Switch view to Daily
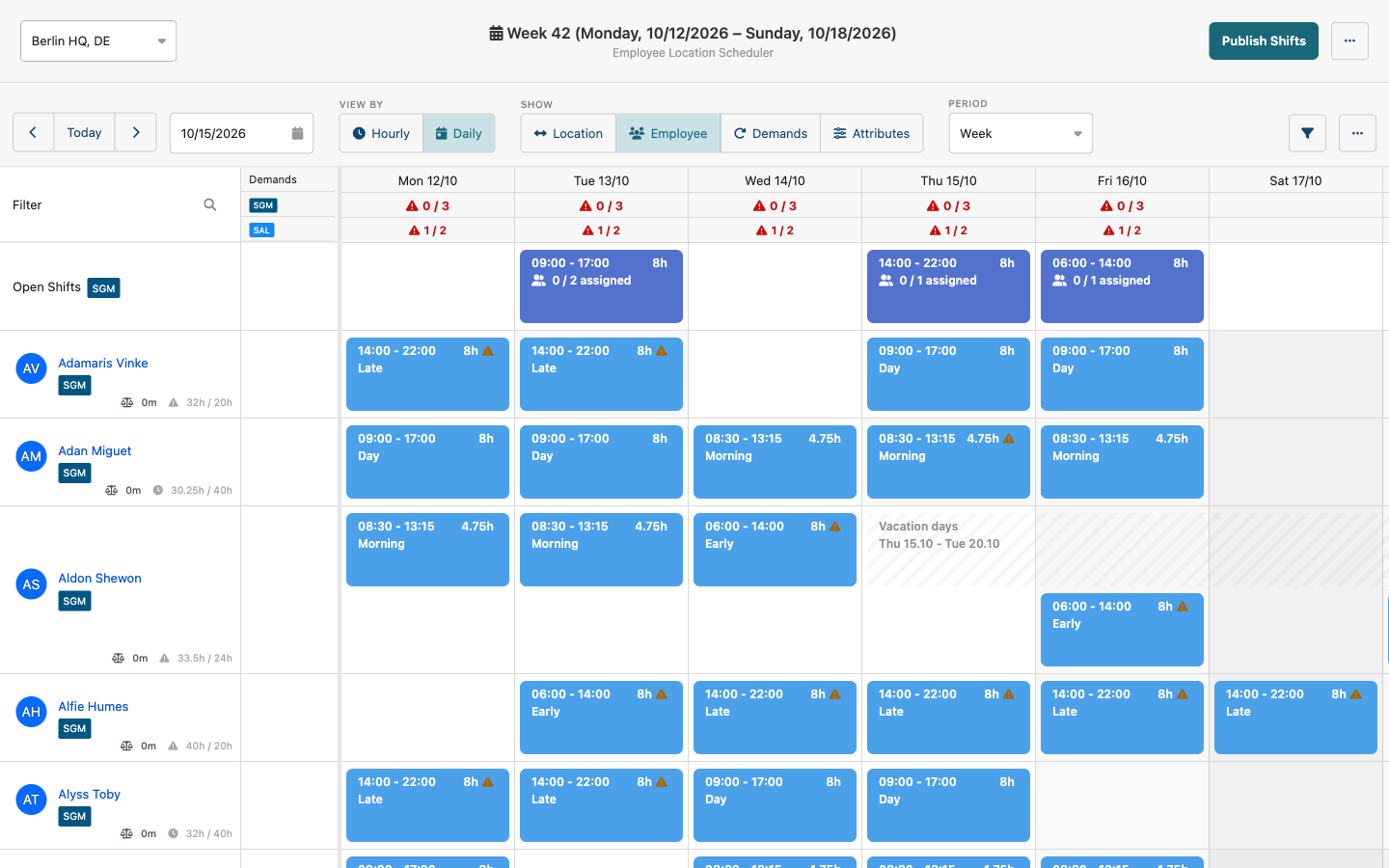The width and height of the screenshot is (1389, 868). click(459, 133)
